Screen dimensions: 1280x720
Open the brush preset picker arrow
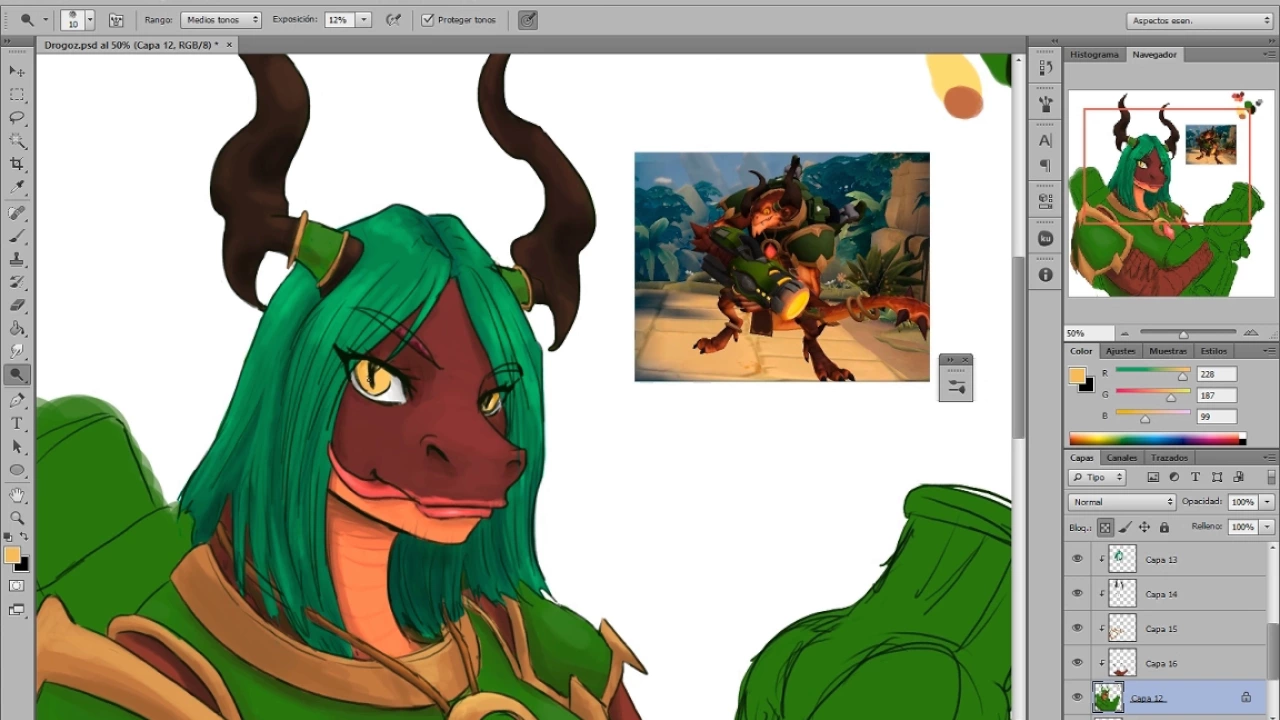[90, 20]
